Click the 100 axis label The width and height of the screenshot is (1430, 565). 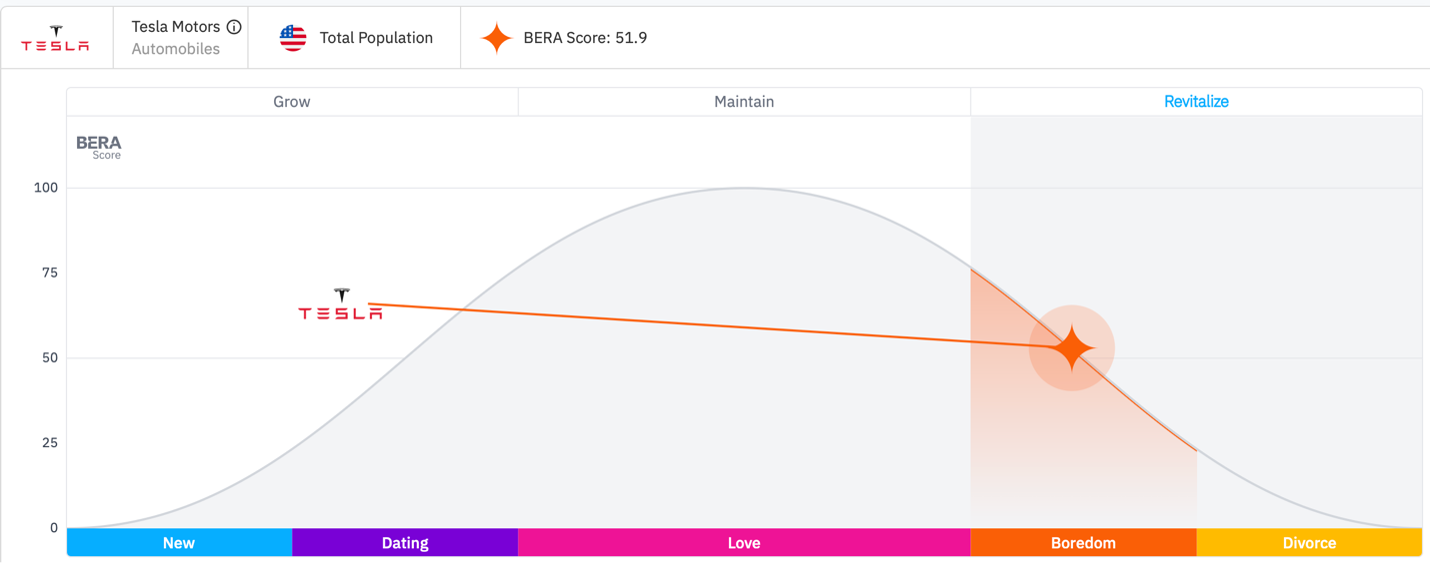click(46, 188)
